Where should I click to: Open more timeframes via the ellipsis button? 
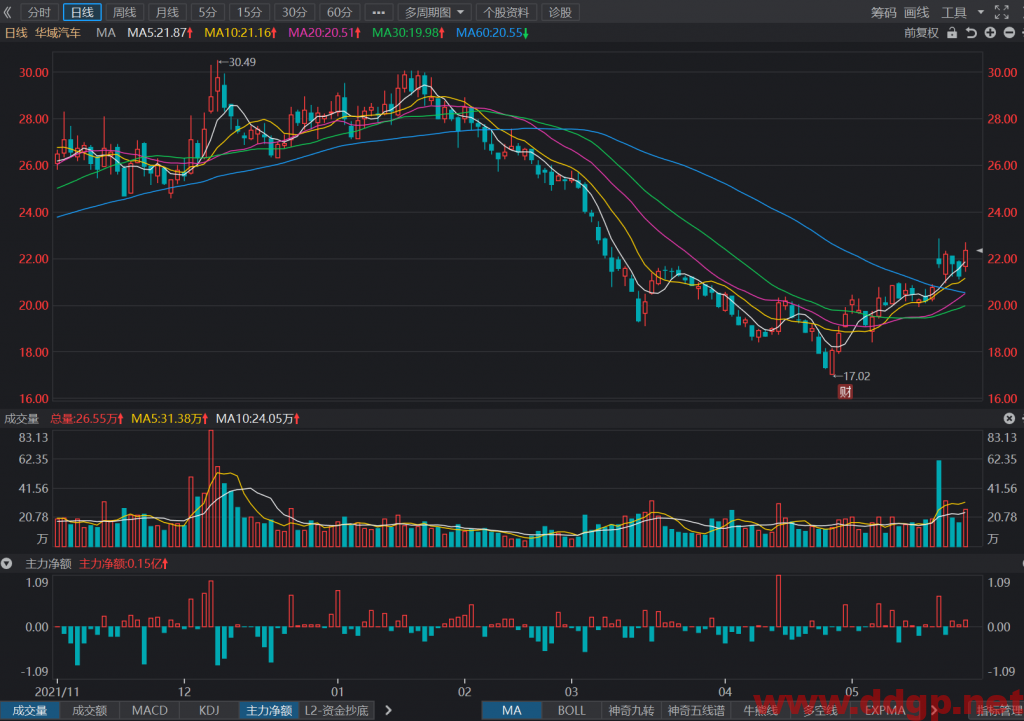click(379, 12)
